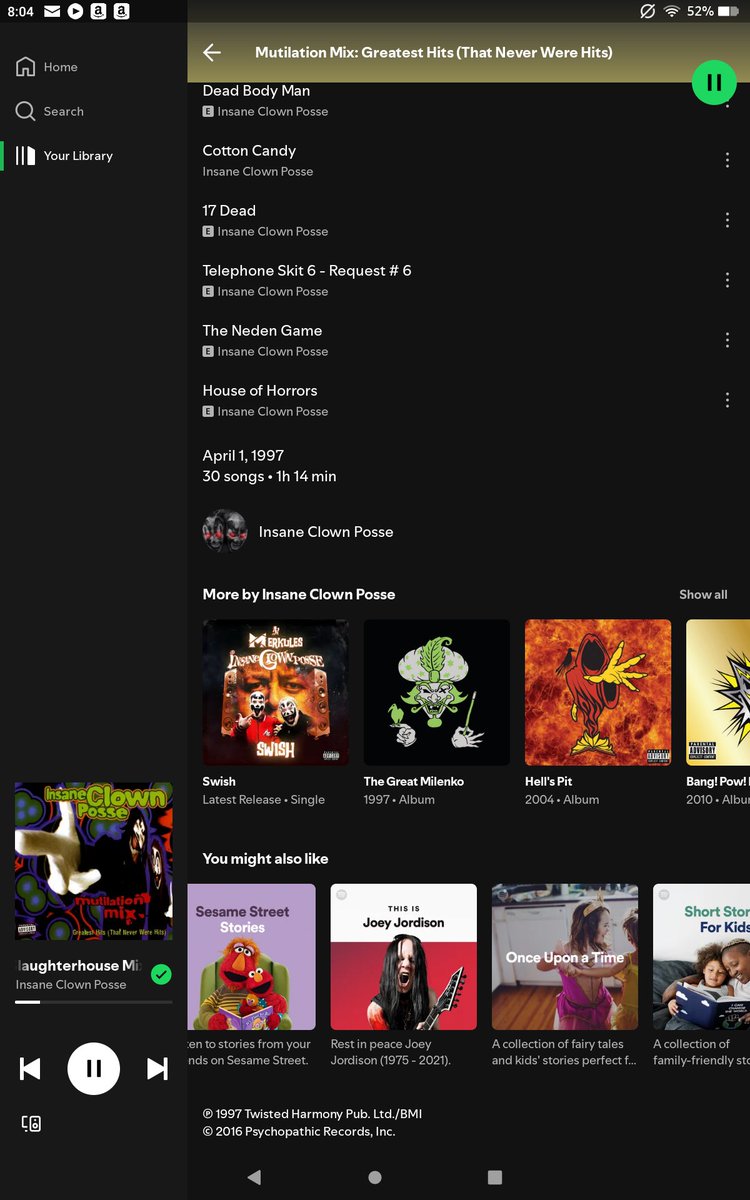Open the now playing song title

[x=78, y=966]
